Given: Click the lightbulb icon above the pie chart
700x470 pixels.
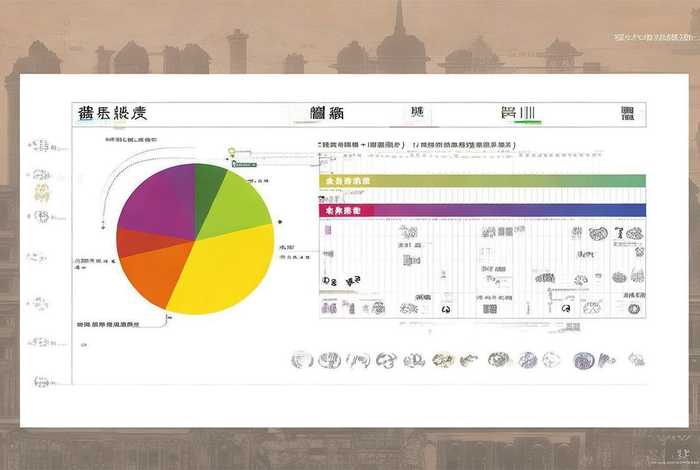Looking at the screenshot, I should pos(231,152).
